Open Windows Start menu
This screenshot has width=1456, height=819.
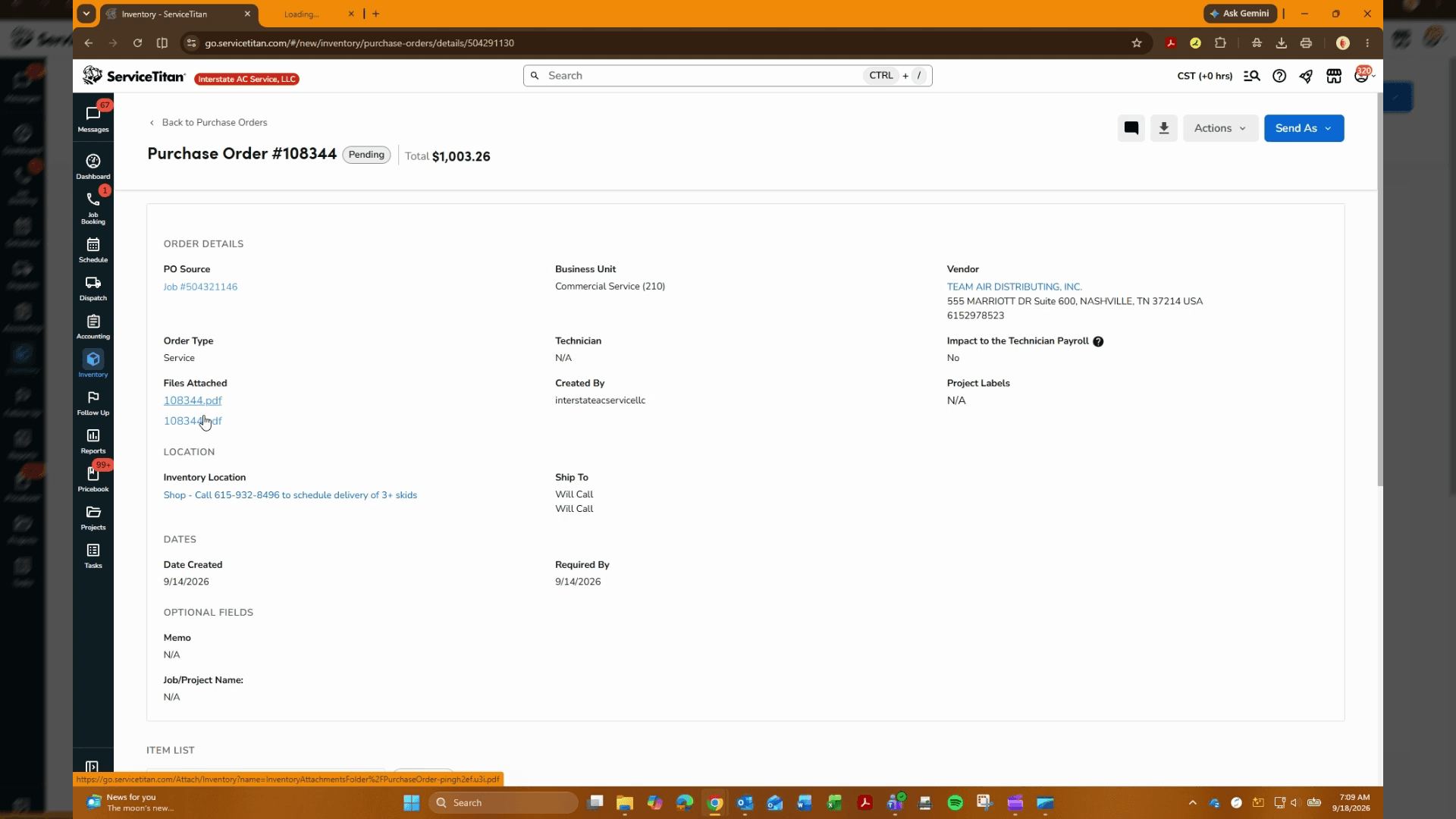click(411, 802)
